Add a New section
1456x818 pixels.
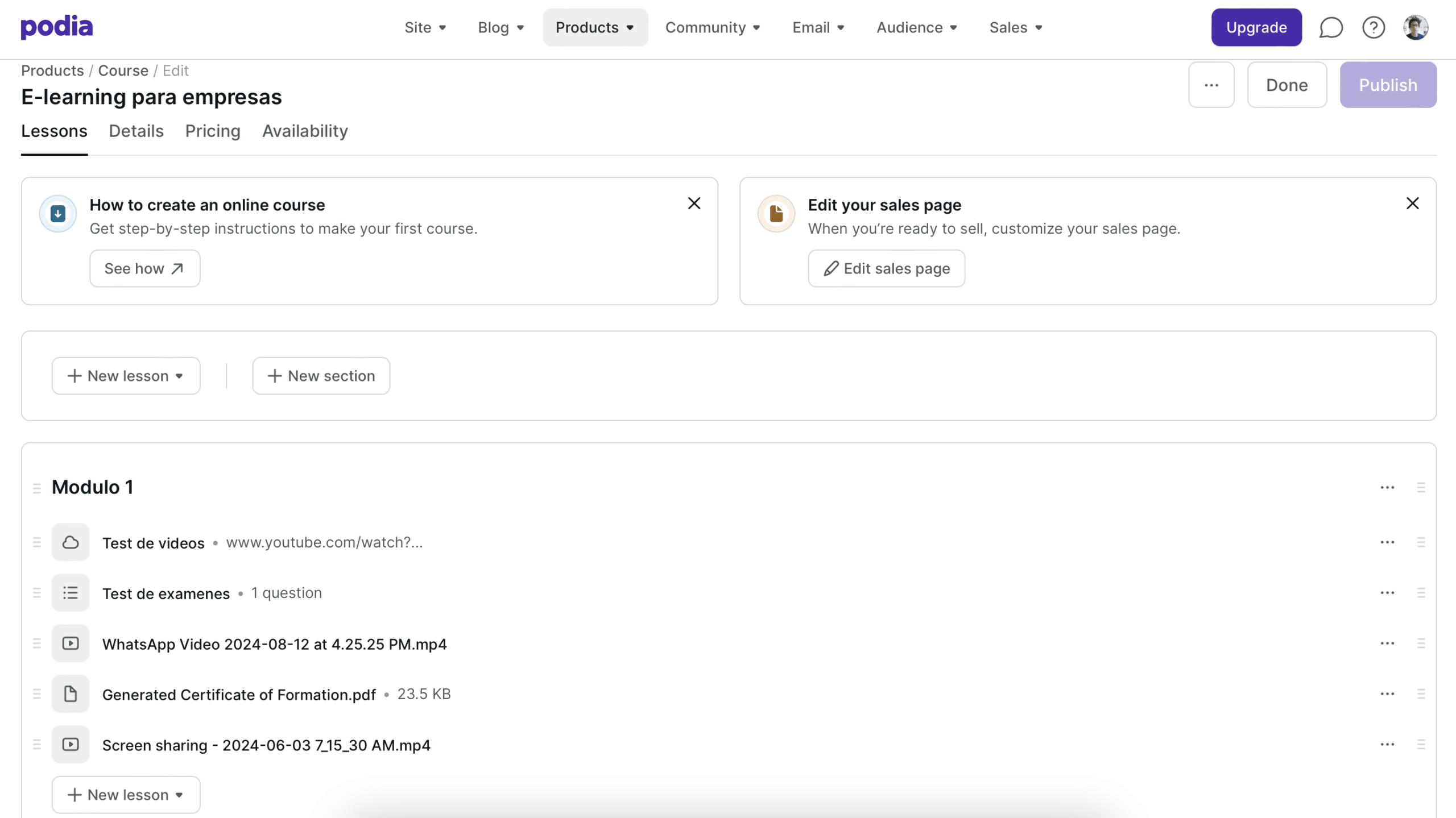point(321,376)
